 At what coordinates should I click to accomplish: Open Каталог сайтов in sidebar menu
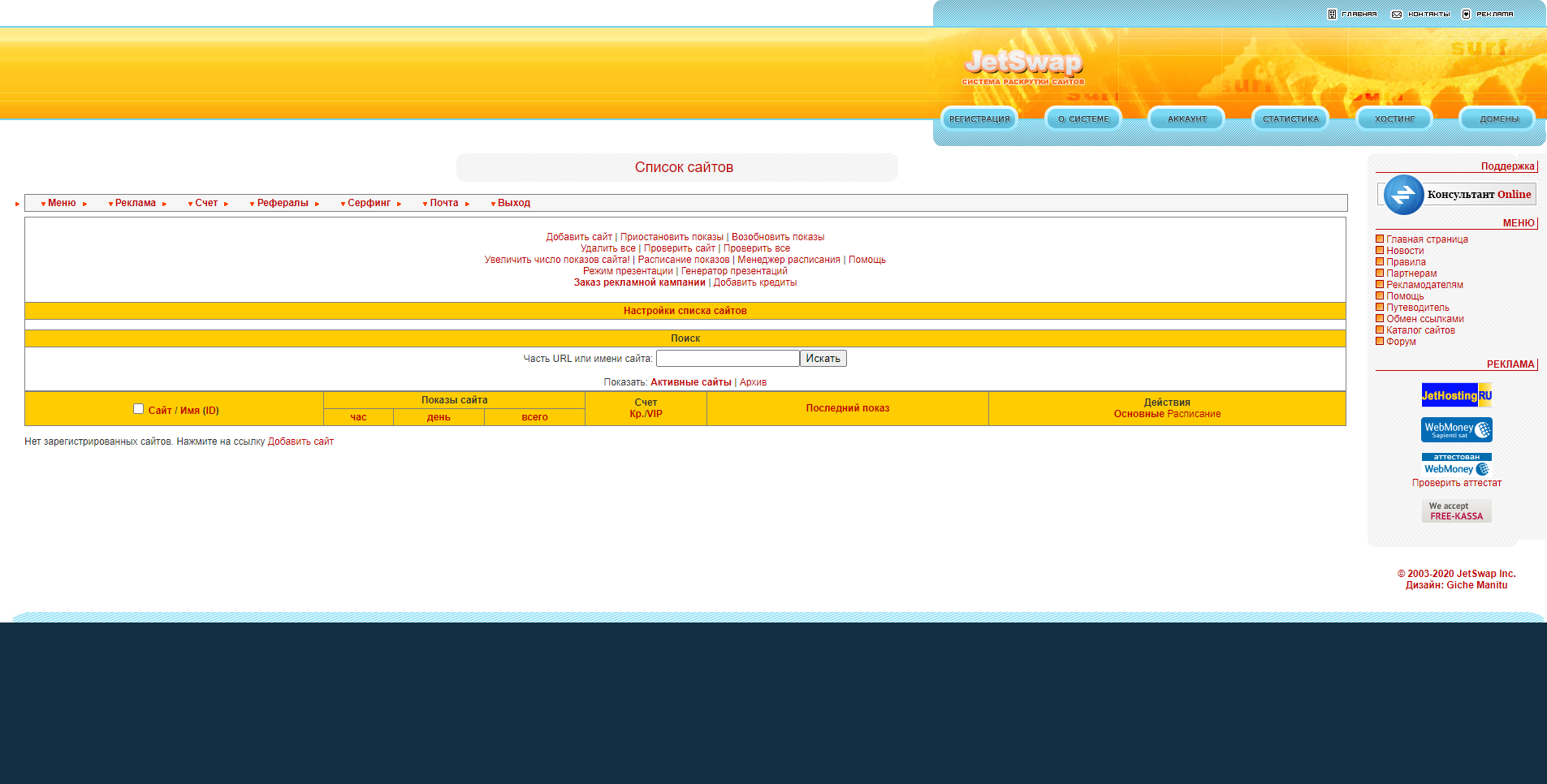tap(1420, 330)
